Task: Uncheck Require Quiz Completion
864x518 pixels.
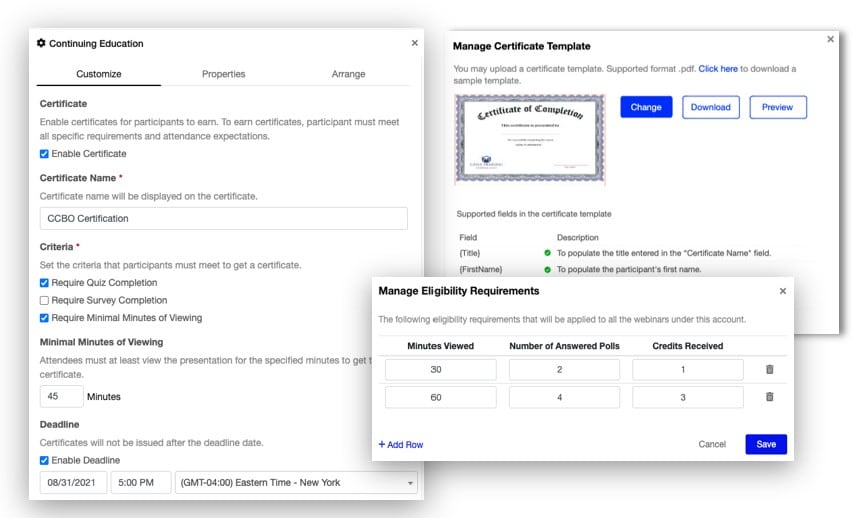Action: tap(44, 283)
